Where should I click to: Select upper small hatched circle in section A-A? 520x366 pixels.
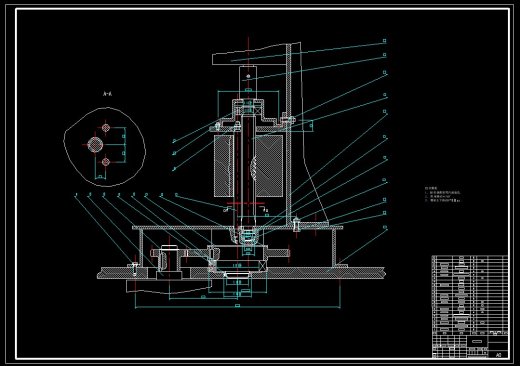pos(106,128)
